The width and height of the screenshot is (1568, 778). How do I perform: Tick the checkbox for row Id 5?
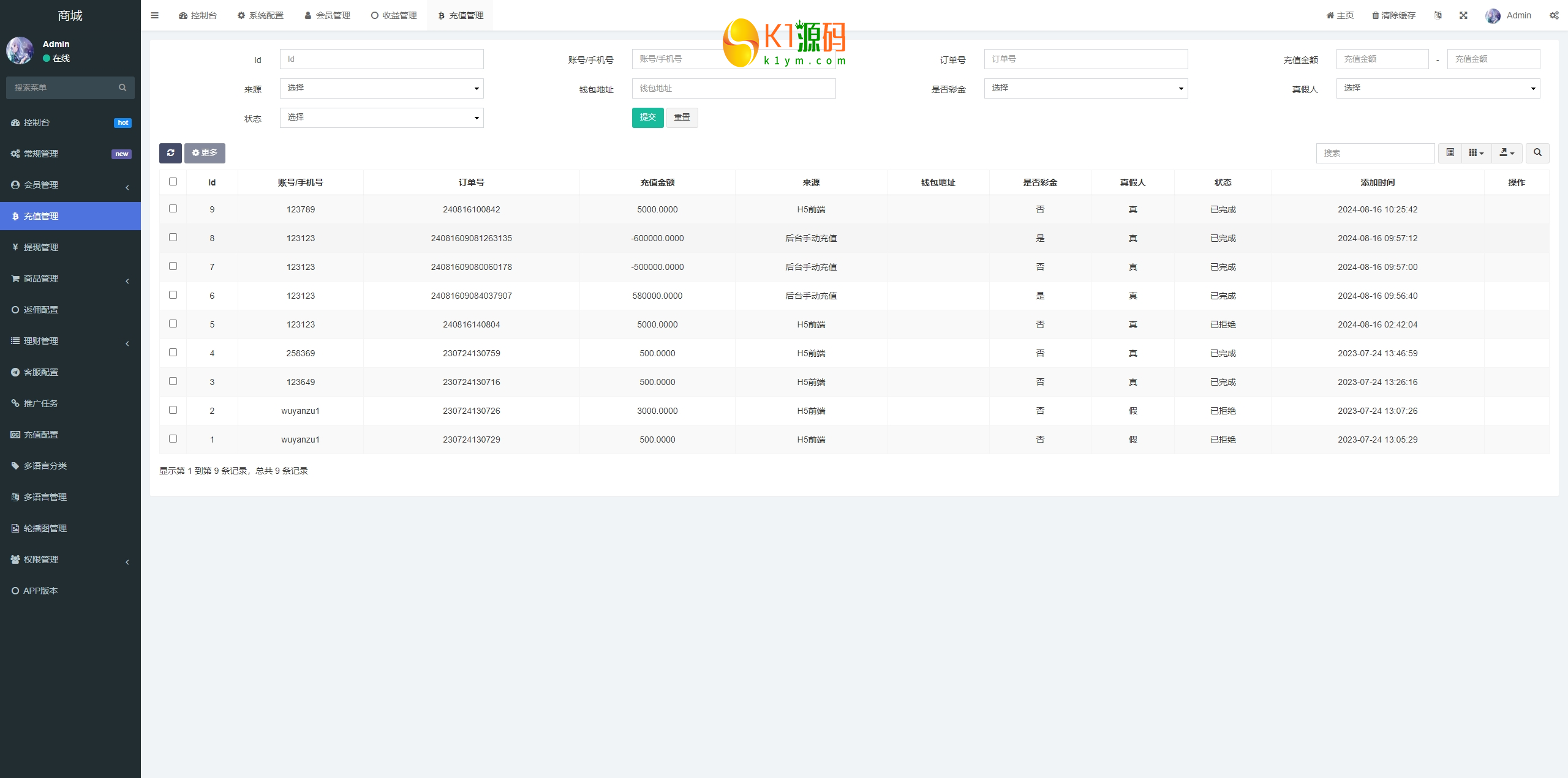(x=173, y=324)
